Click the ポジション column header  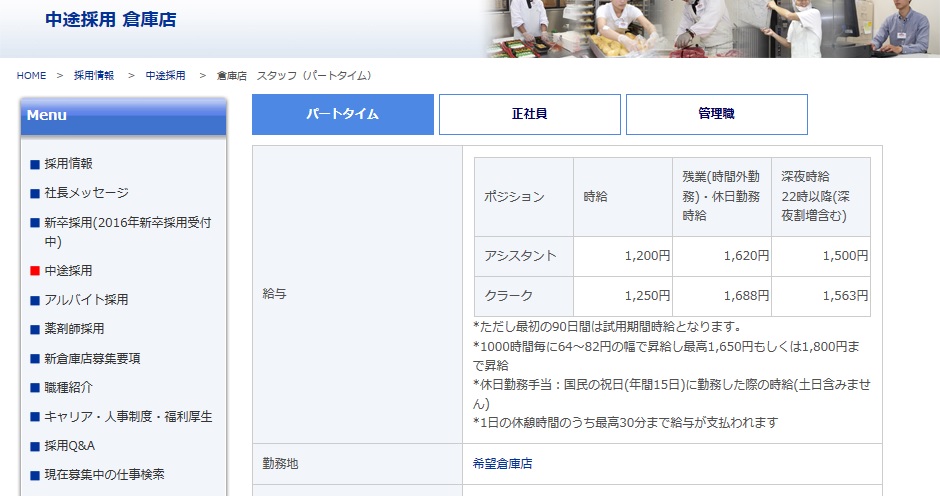(523, 197)
